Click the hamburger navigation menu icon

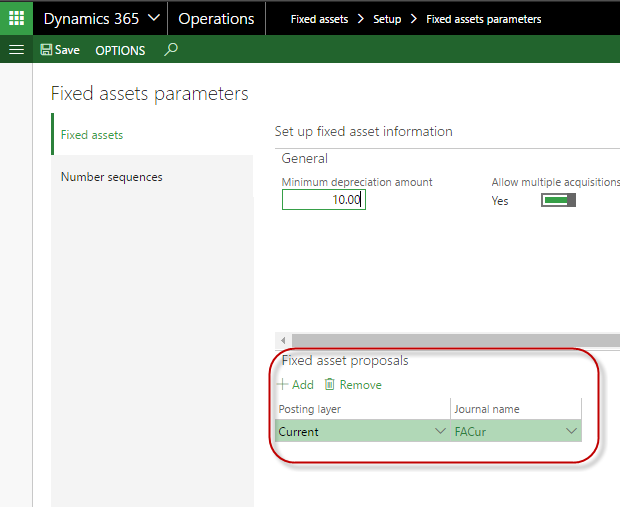16,50
